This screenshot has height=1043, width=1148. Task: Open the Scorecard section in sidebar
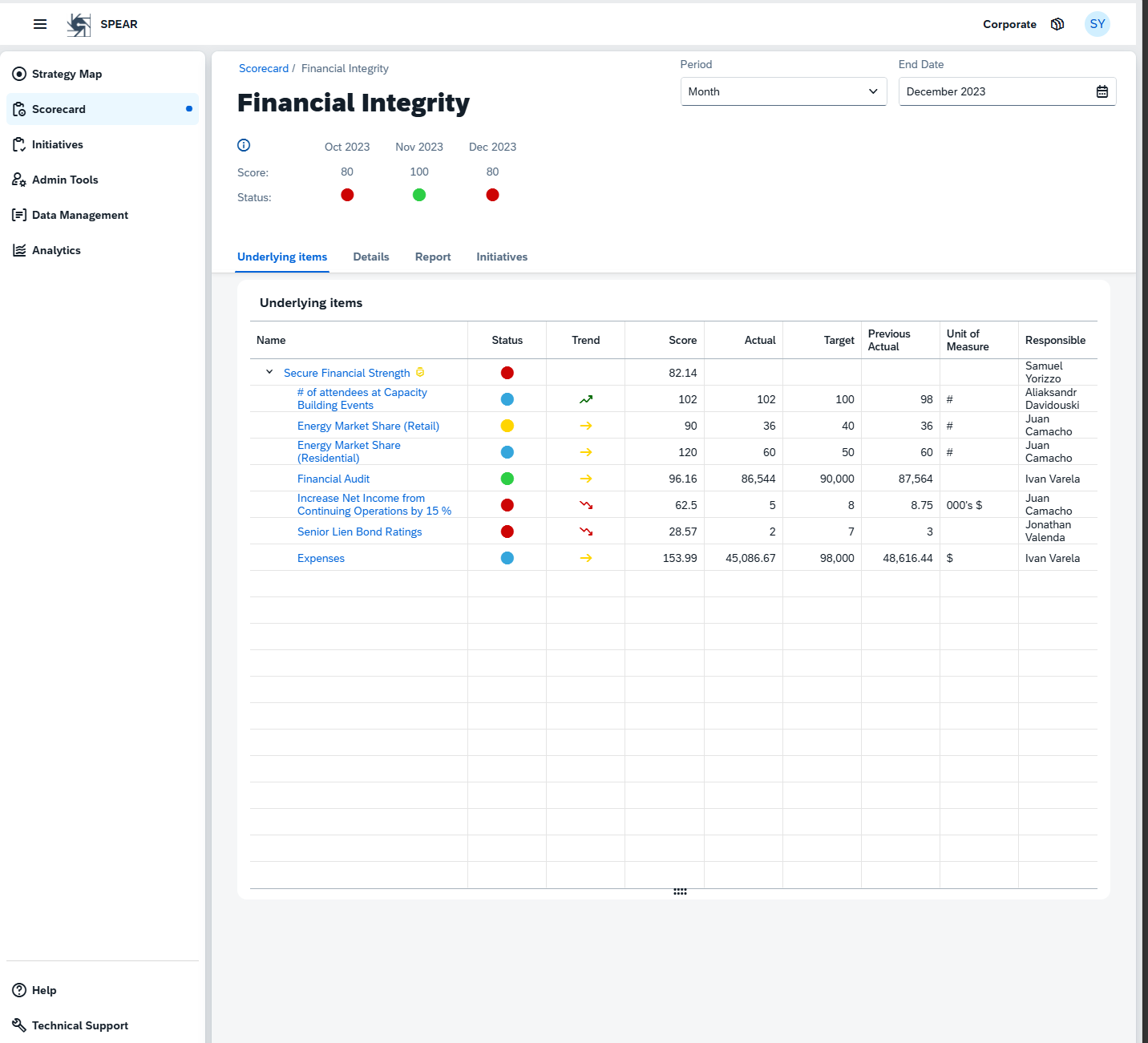[x=58, y=109]
